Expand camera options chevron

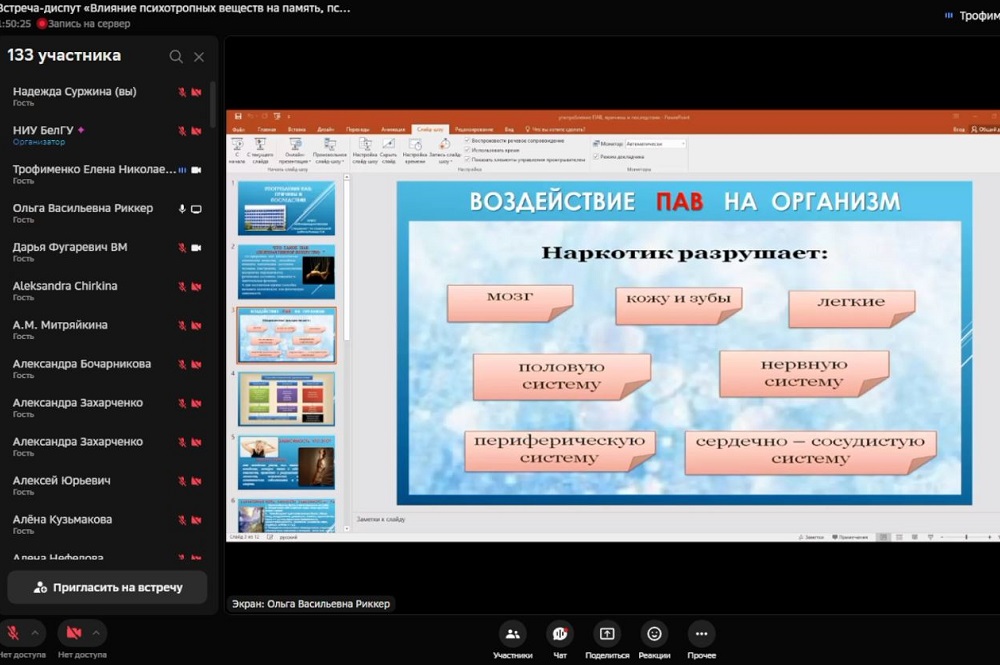(96, 633)
